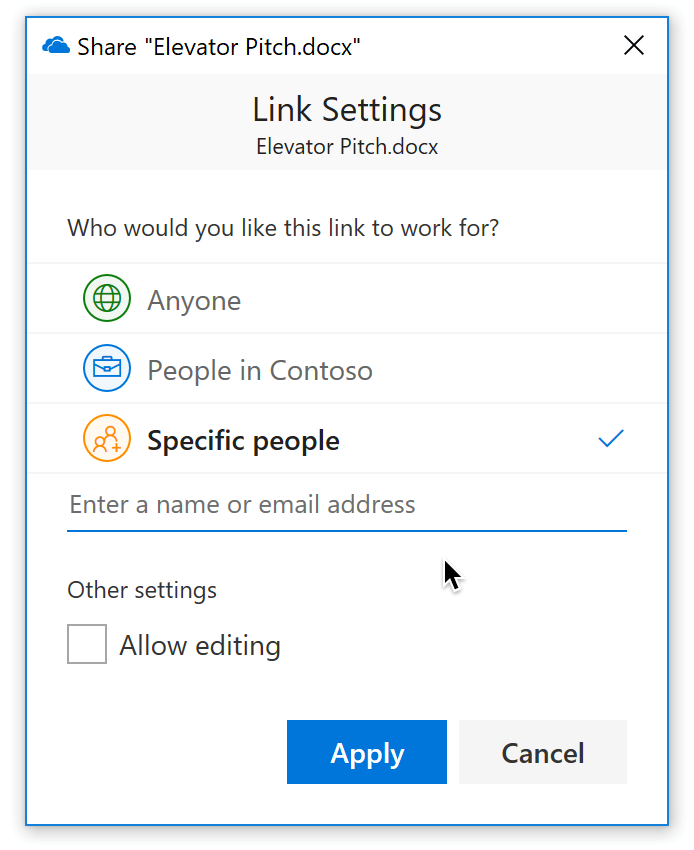The width and height of the screenshot is (694, 850).
Task: Click the blue checkmark beside Specific people
Action: tap(610, 438)
